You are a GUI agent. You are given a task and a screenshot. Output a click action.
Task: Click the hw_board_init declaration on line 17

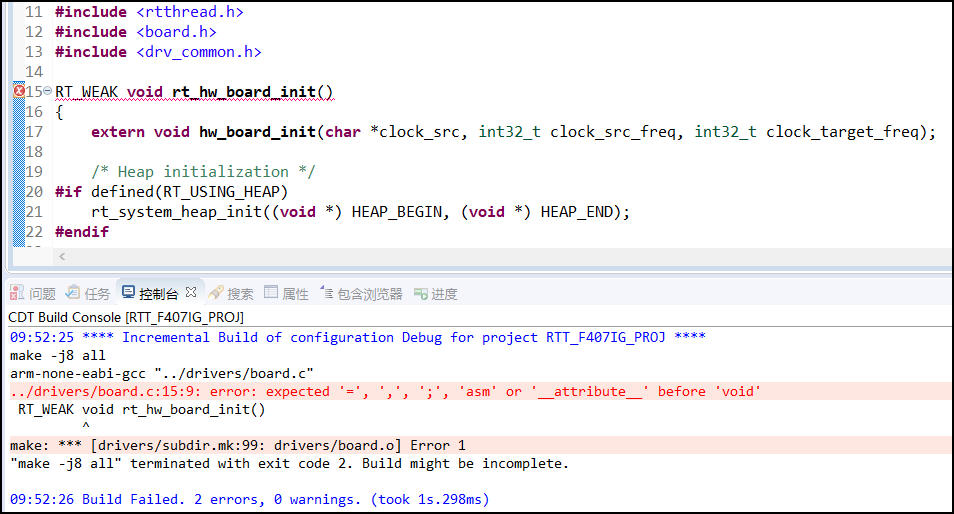[514, 132]
